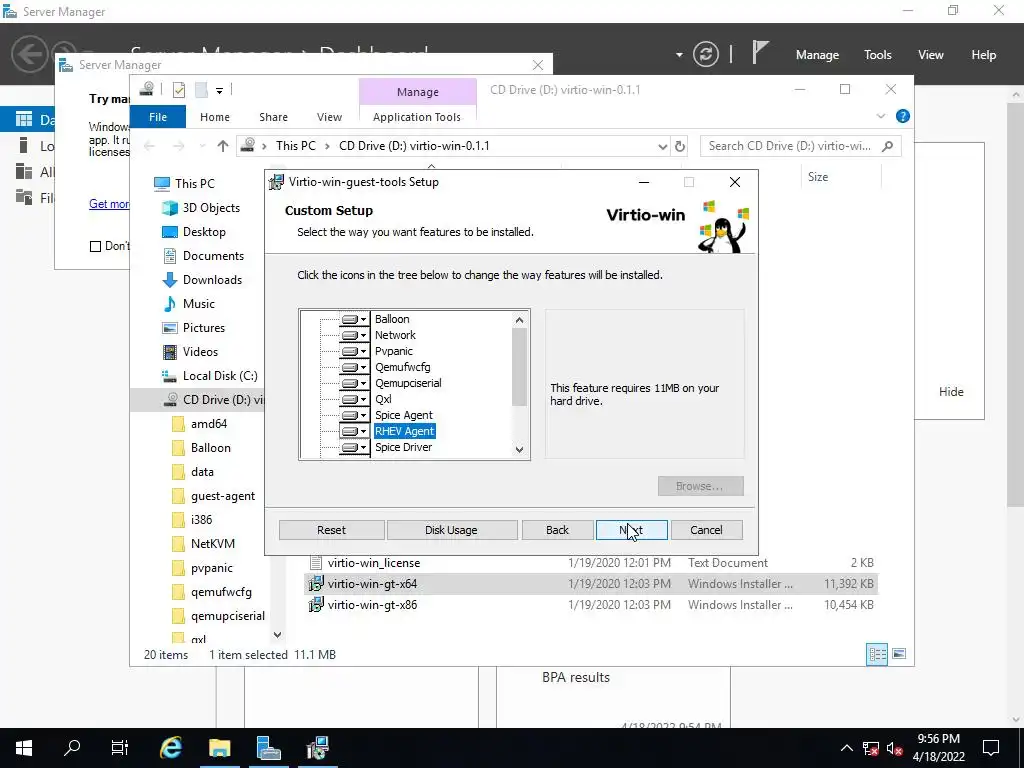Open Qemufwcfg feature install dropdown icon
The height and width of the screenshot is (768, 1024).
354,367
